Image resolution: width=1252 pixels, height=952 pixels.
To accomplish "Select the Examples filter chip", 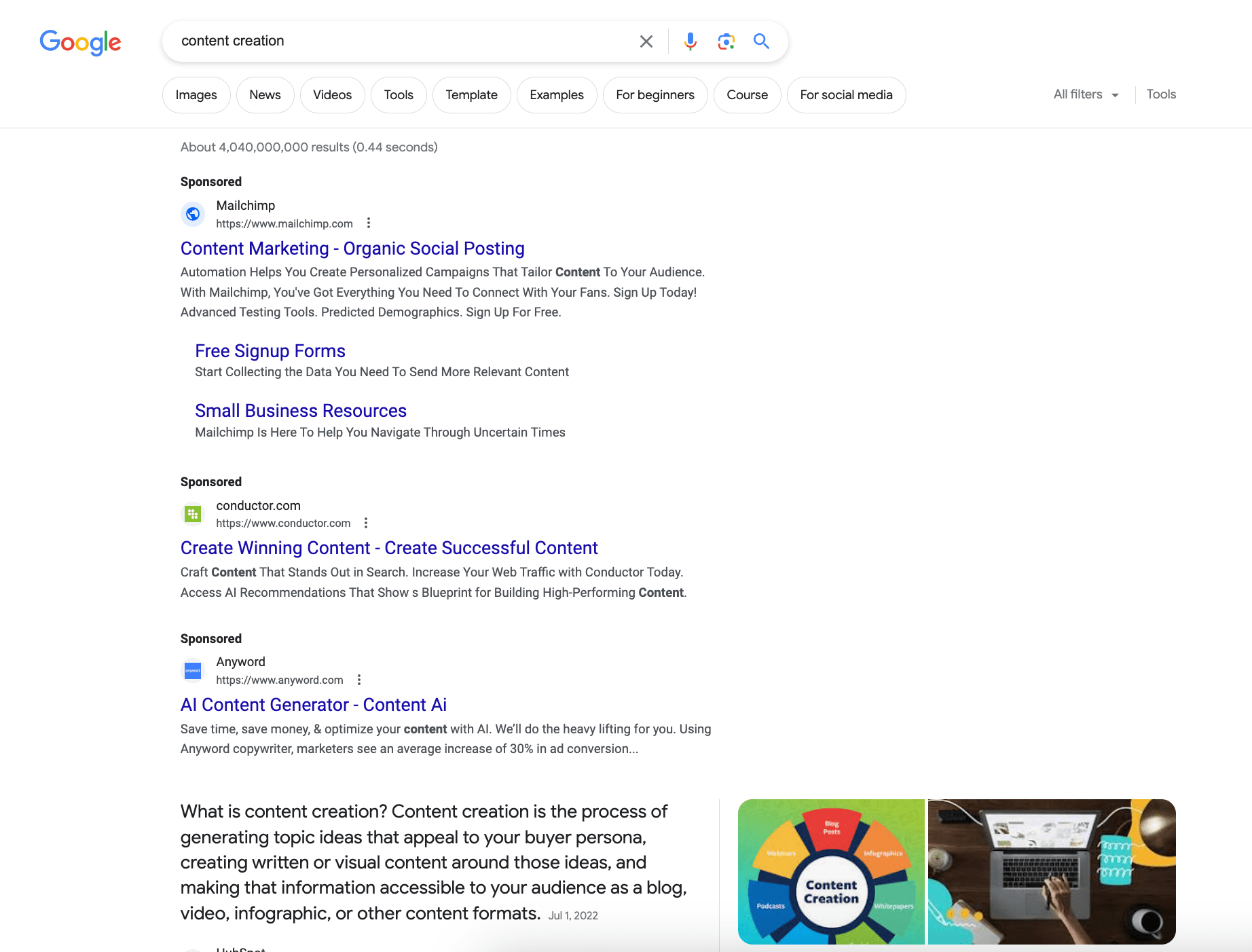I will (557, 95).
